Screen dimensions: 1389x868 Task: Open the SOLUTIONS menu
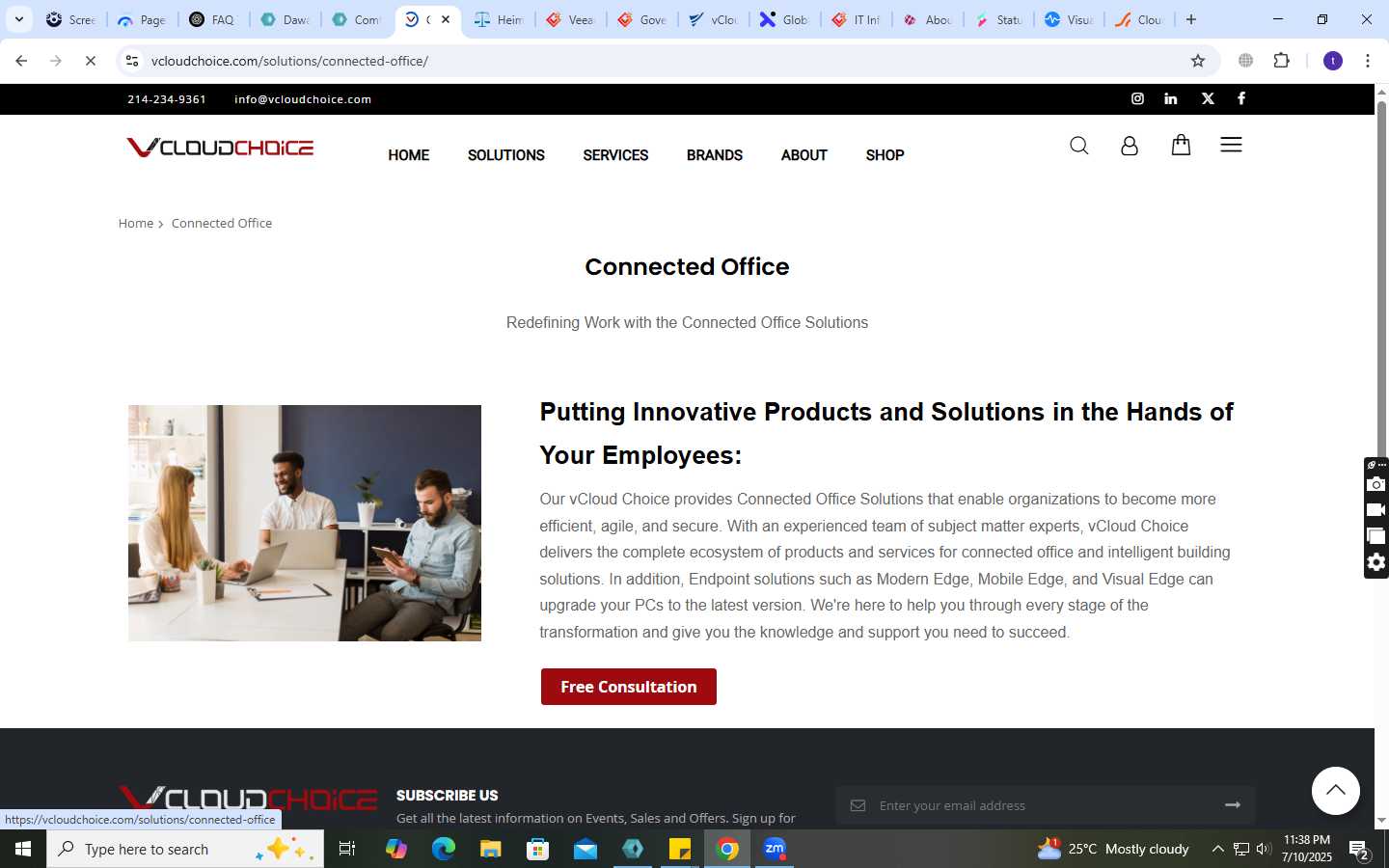point(506,155)
